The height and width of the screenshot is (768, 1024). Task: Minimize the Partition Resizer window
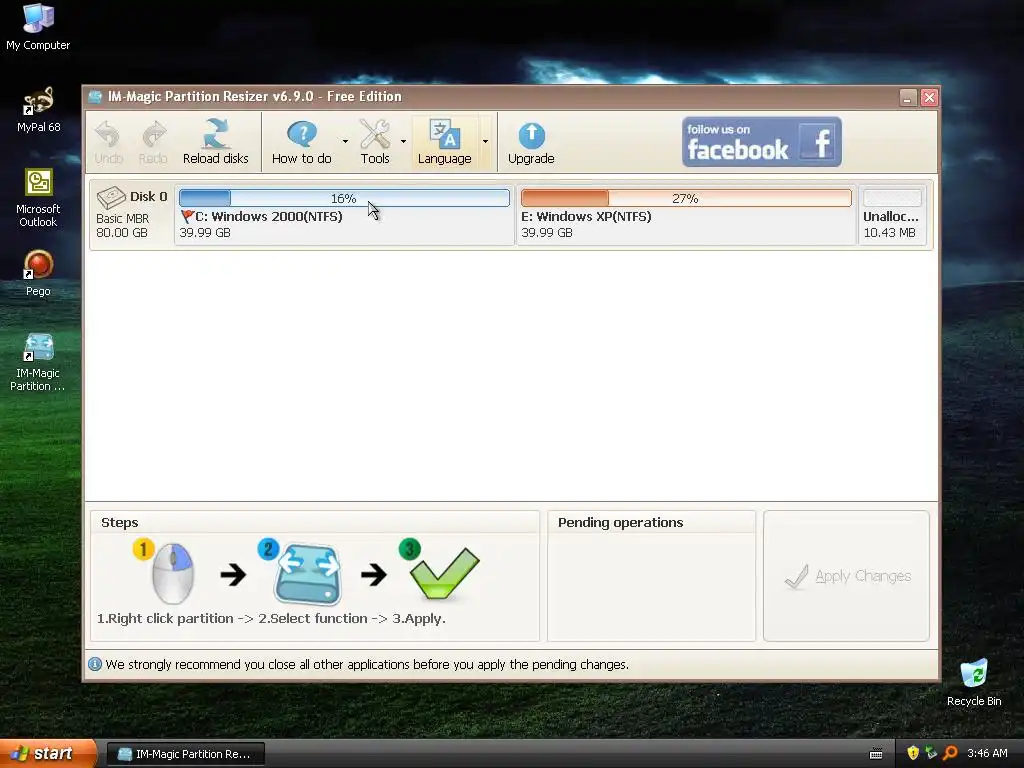pos(908,97)
